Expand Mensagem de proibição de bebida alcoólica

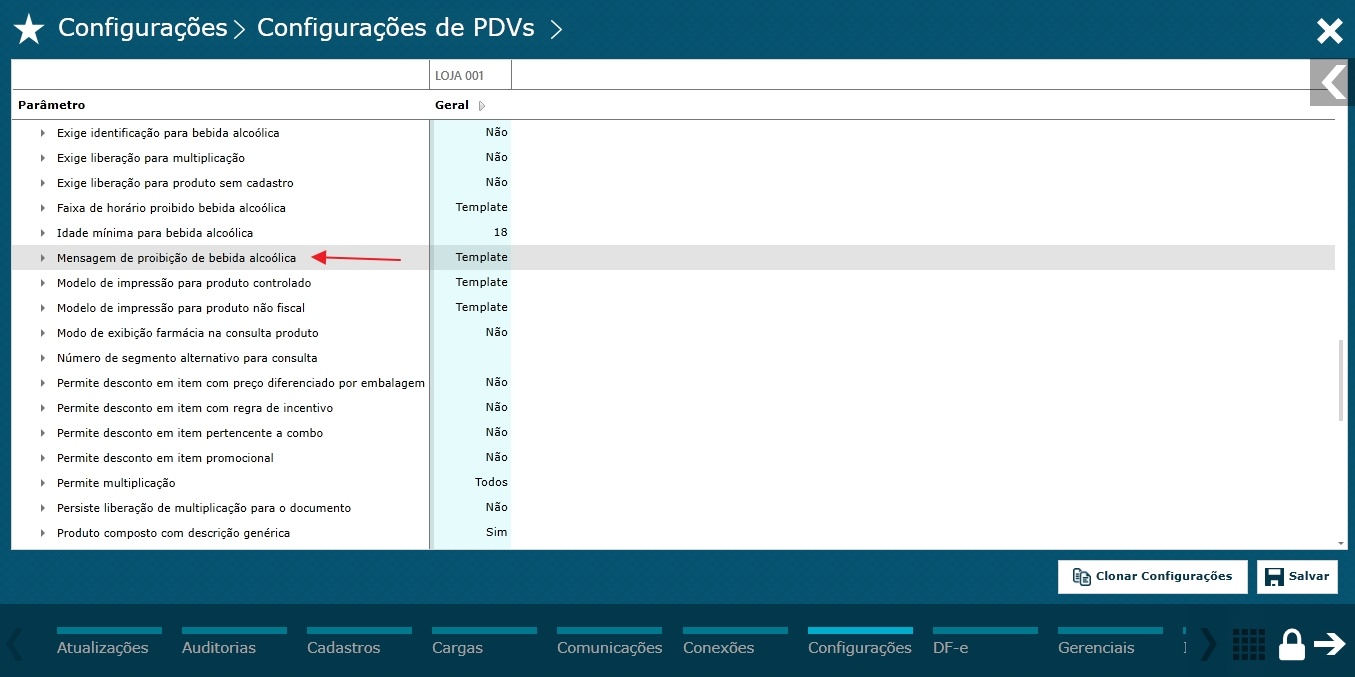tap(43, 258)
